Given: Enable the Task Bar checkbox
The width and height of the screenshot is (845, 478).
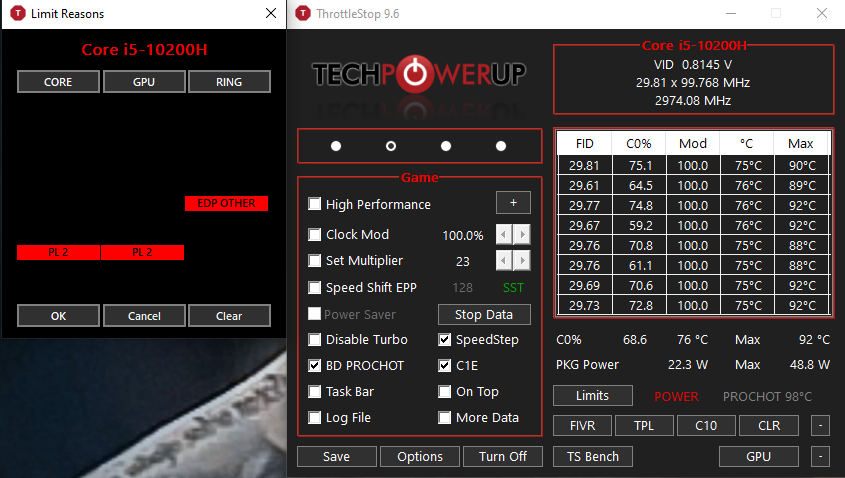Looking at the screenshot, I should click(x=314, y=391).
